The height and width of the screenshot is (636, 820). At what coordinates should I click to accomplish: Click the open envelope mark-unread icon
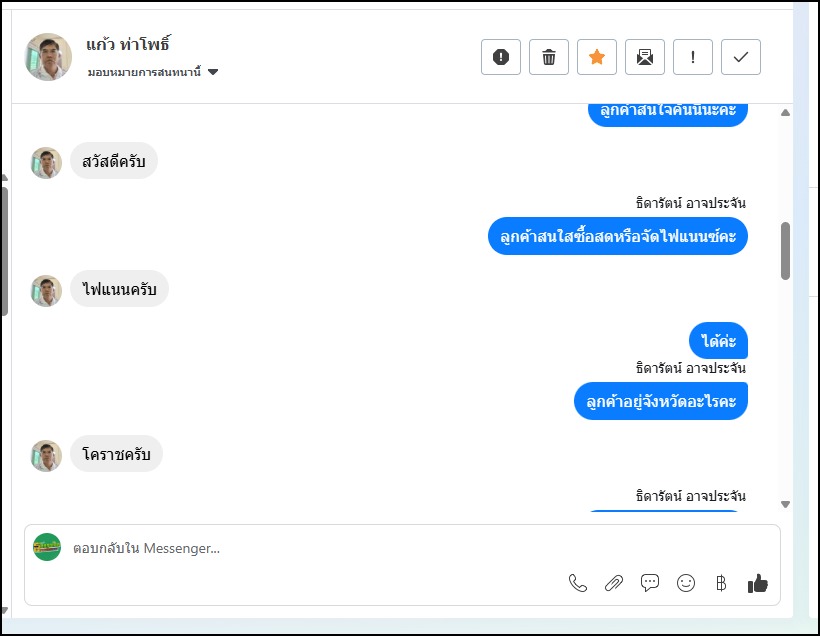coord(645,57)
